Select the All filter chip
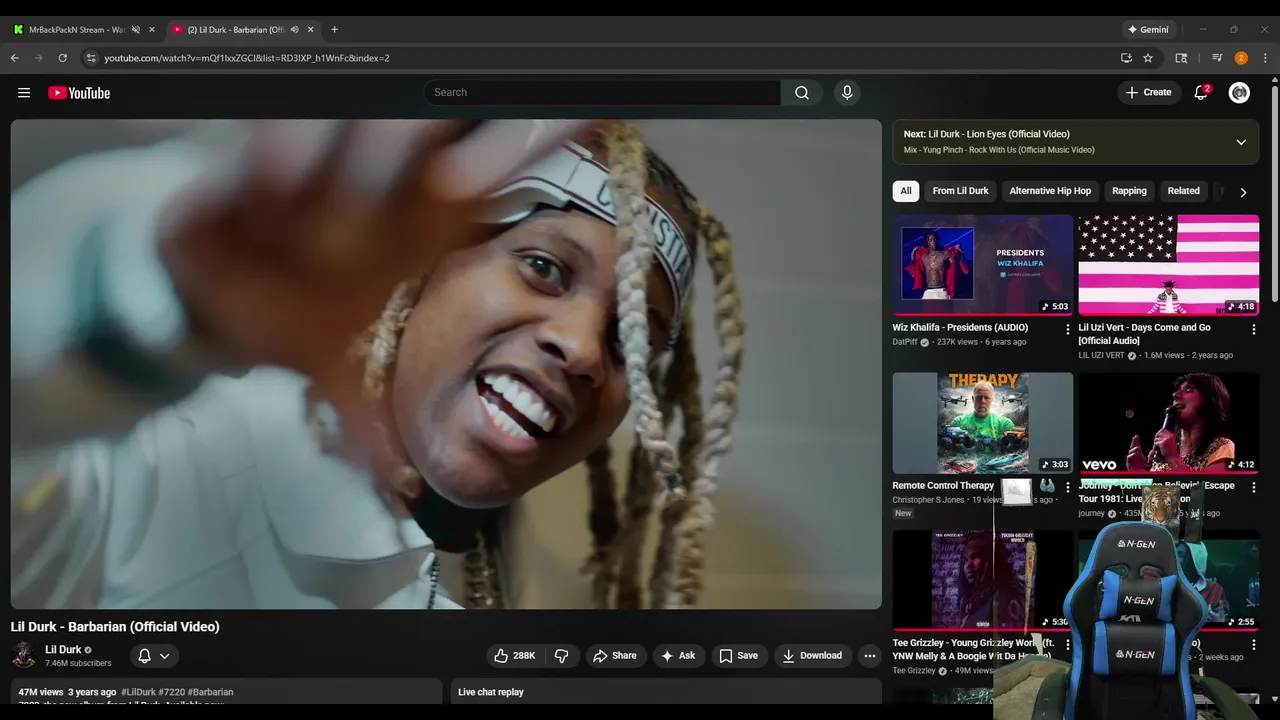 point(906,191)
